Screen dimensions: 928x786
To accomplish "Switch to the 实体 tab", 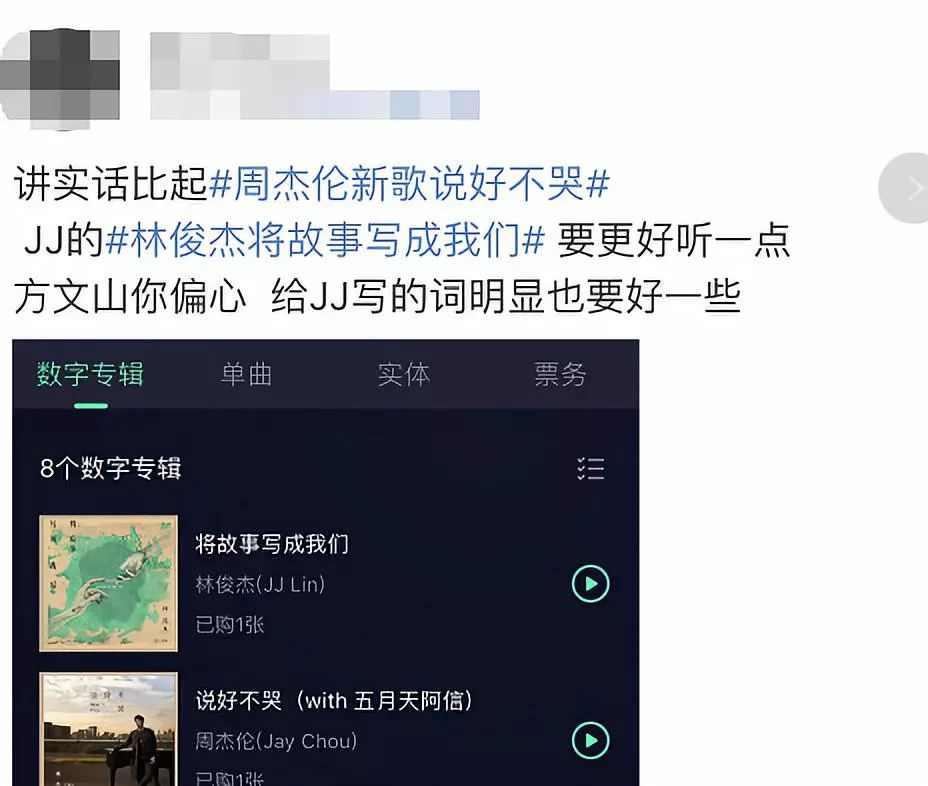I will coord(404,374).
